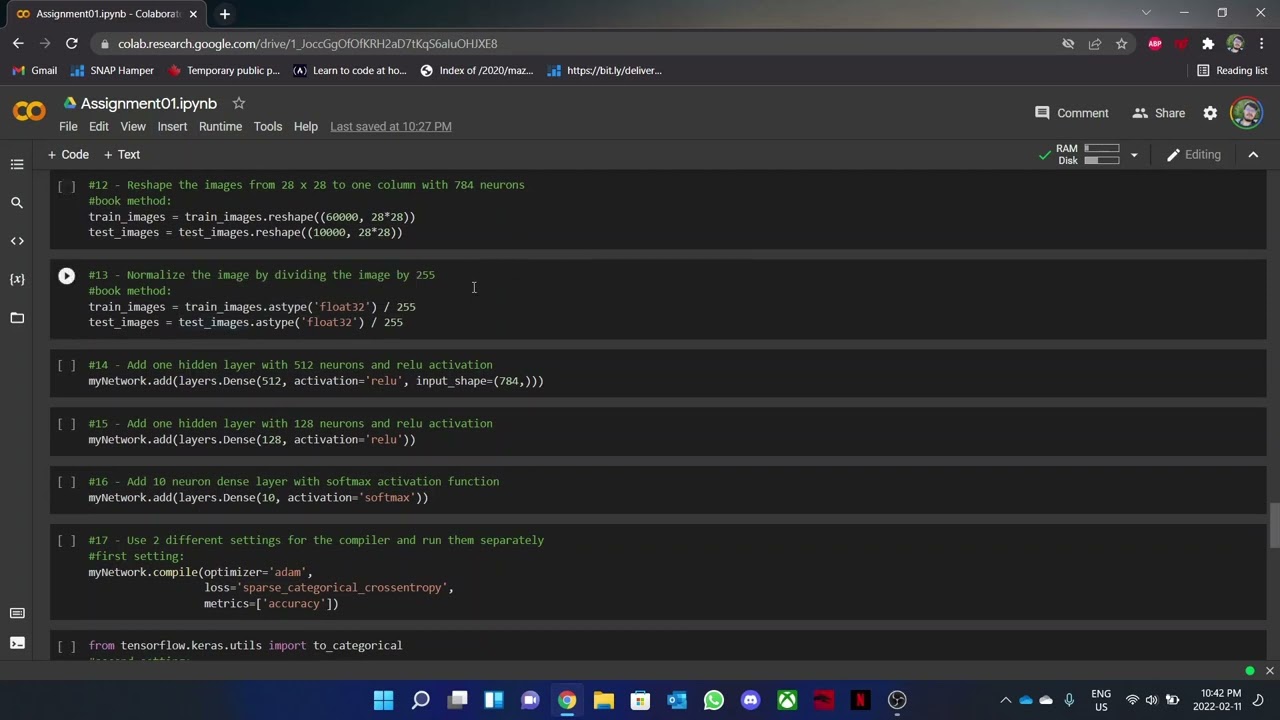Open the Editing mode dropdown
Screen dimensions: 1280x720
(x=1194, y=155)
